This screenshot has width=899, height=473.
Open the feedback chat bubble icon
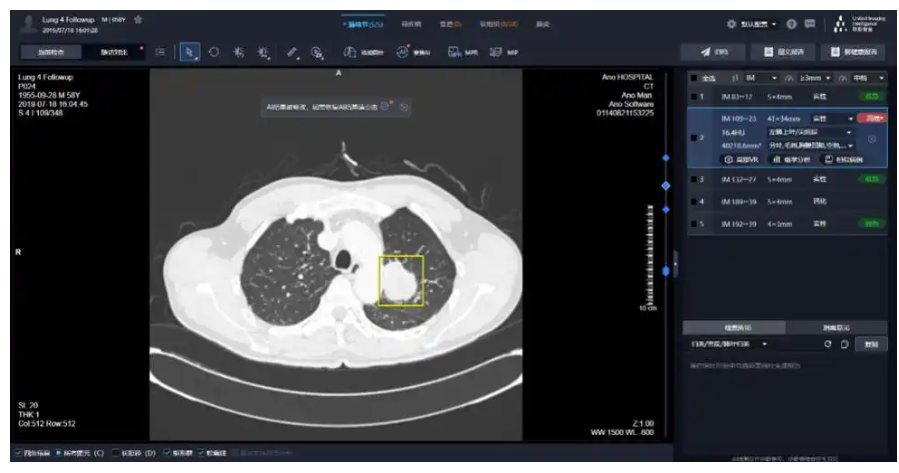(810, 24)
